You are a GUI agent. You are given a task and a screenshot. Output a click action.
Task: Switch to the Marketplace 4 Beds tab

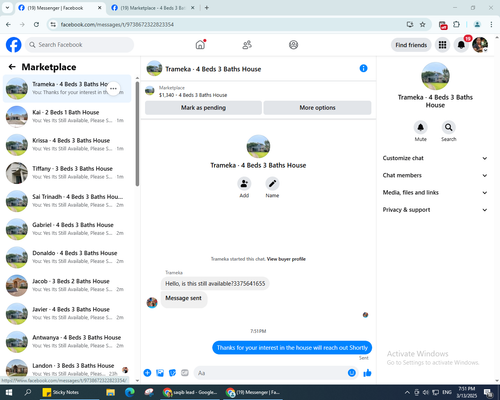coord(153,8)
